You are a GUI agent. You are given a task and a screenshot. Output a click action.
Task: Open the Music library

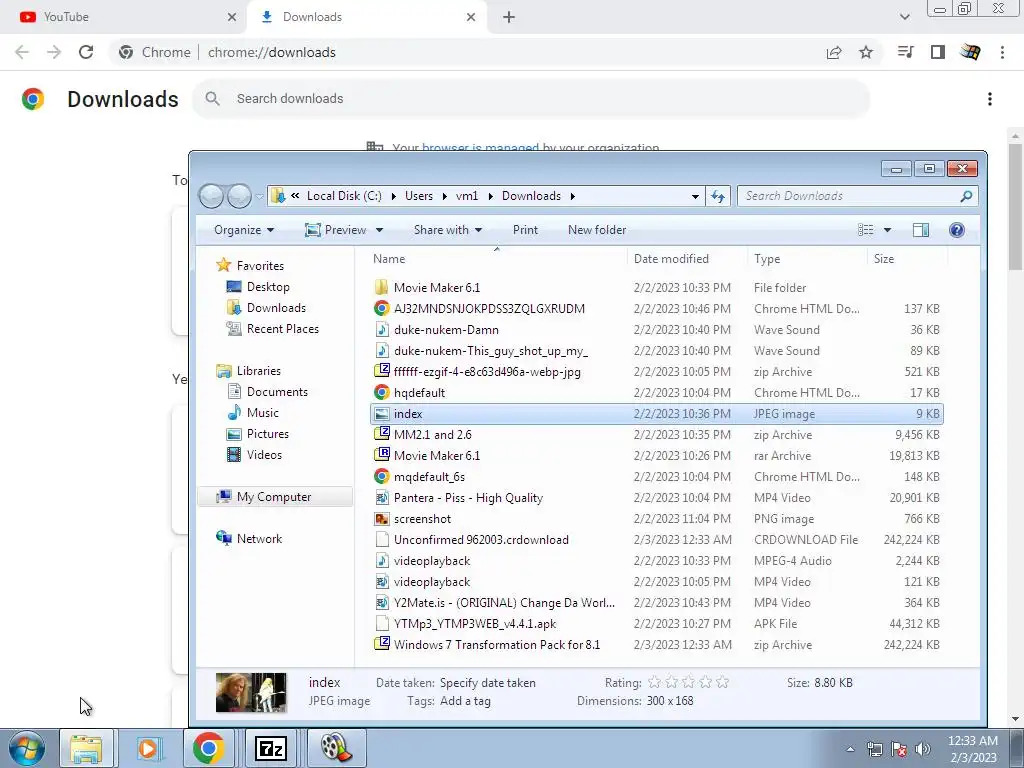252,413
